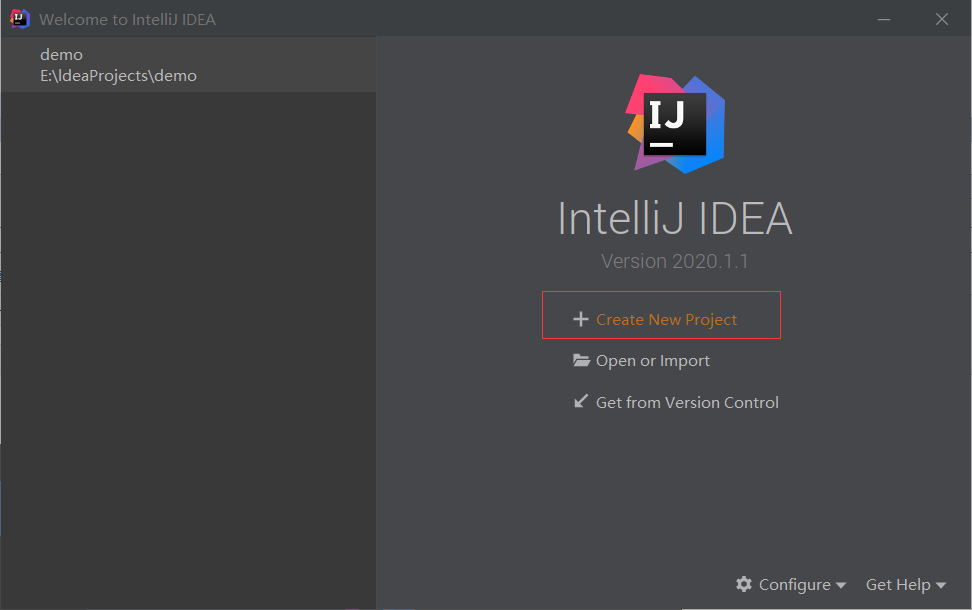Click the arrow icon for Version Control
The height and width of the screenshot is (610, 972).
point(581,402)
